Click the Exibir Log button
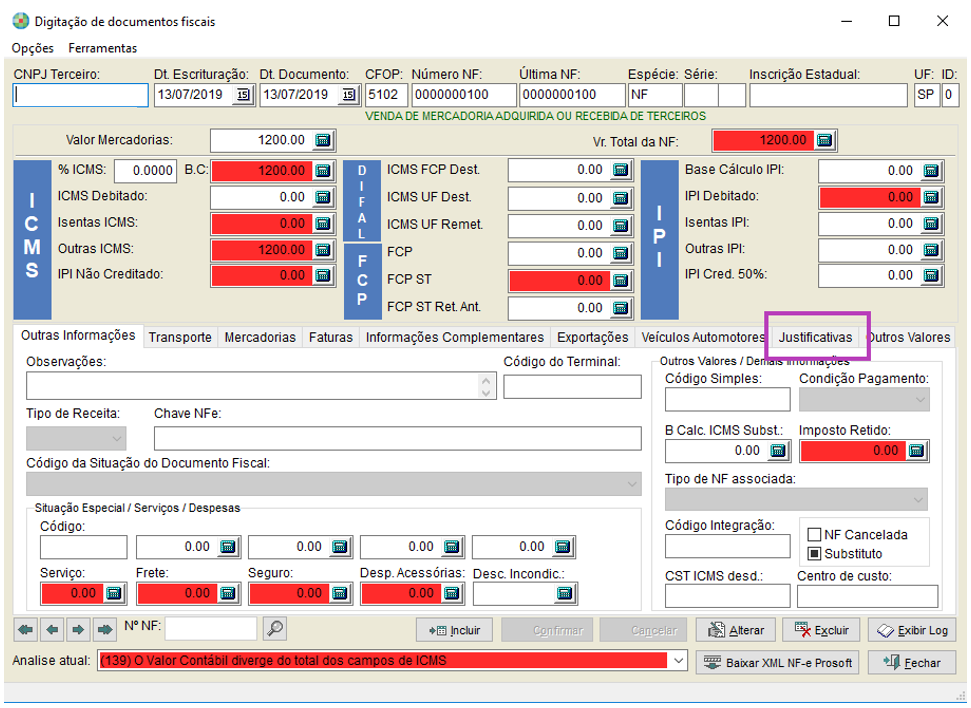This screenshot has height=708, width=971. click(912, 631)
